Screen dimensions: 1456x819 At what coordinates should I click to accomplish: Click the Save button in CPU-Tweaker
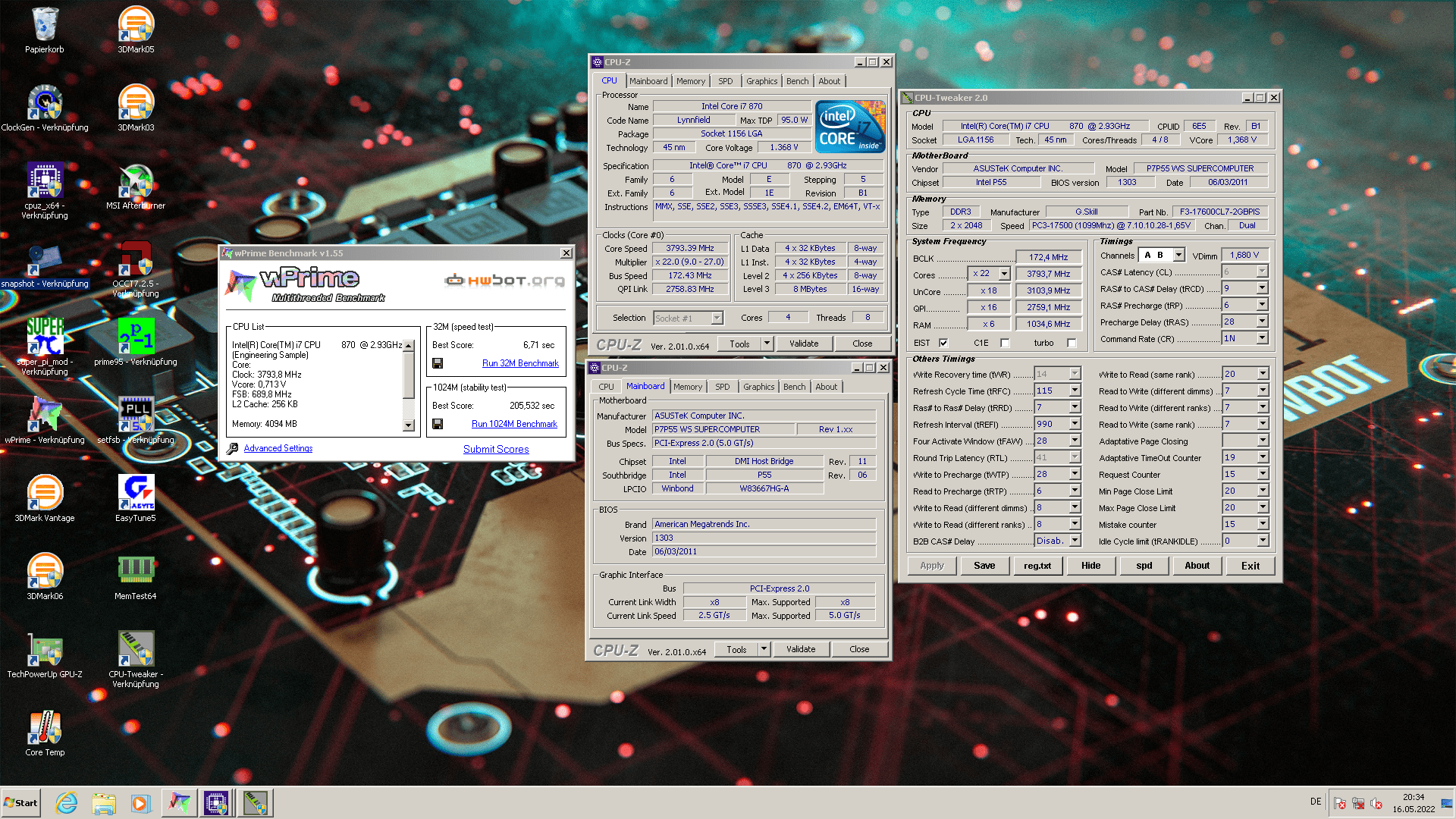(984, 566)
